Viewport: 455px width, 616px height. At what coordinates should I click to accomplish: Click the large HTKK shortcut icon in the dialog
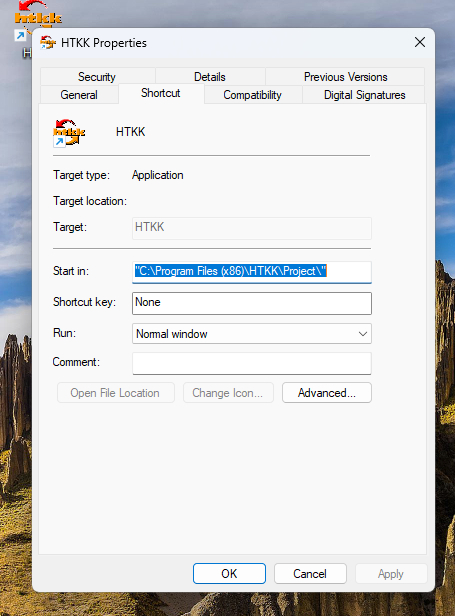69,132
